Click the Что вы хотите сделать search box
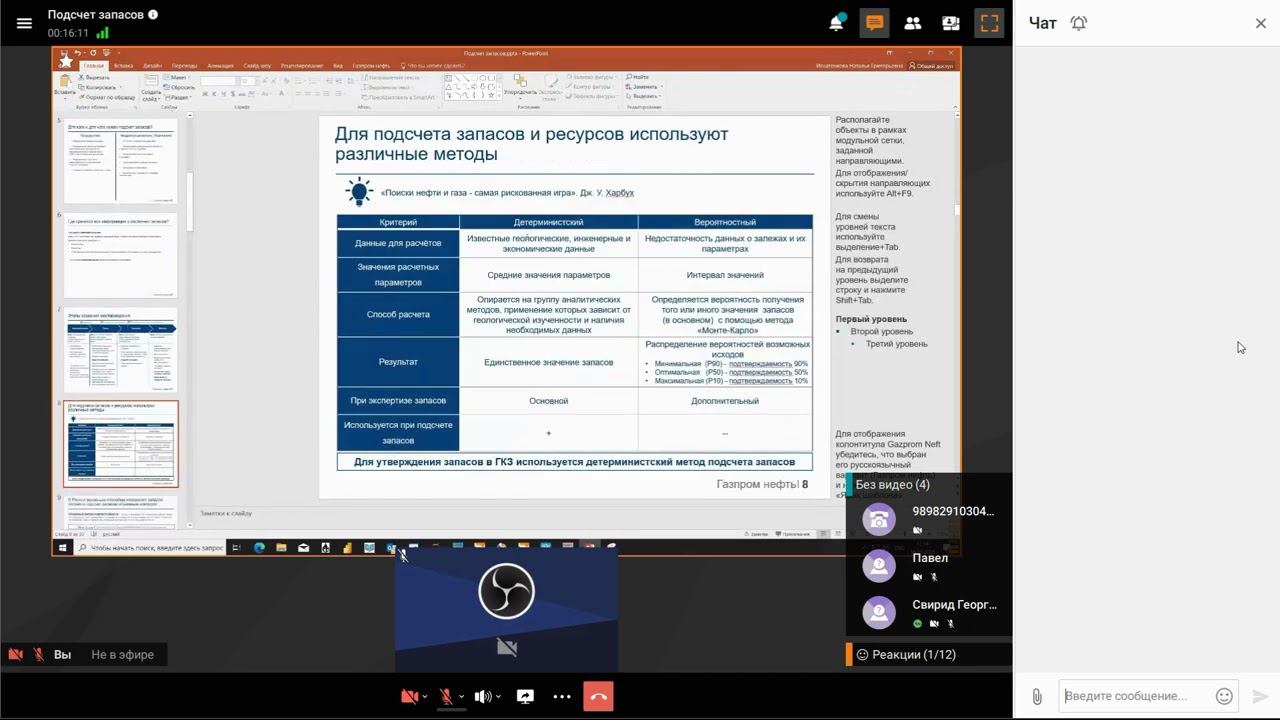The height and width of the screenshot is (720, 1280). [431, 66]
